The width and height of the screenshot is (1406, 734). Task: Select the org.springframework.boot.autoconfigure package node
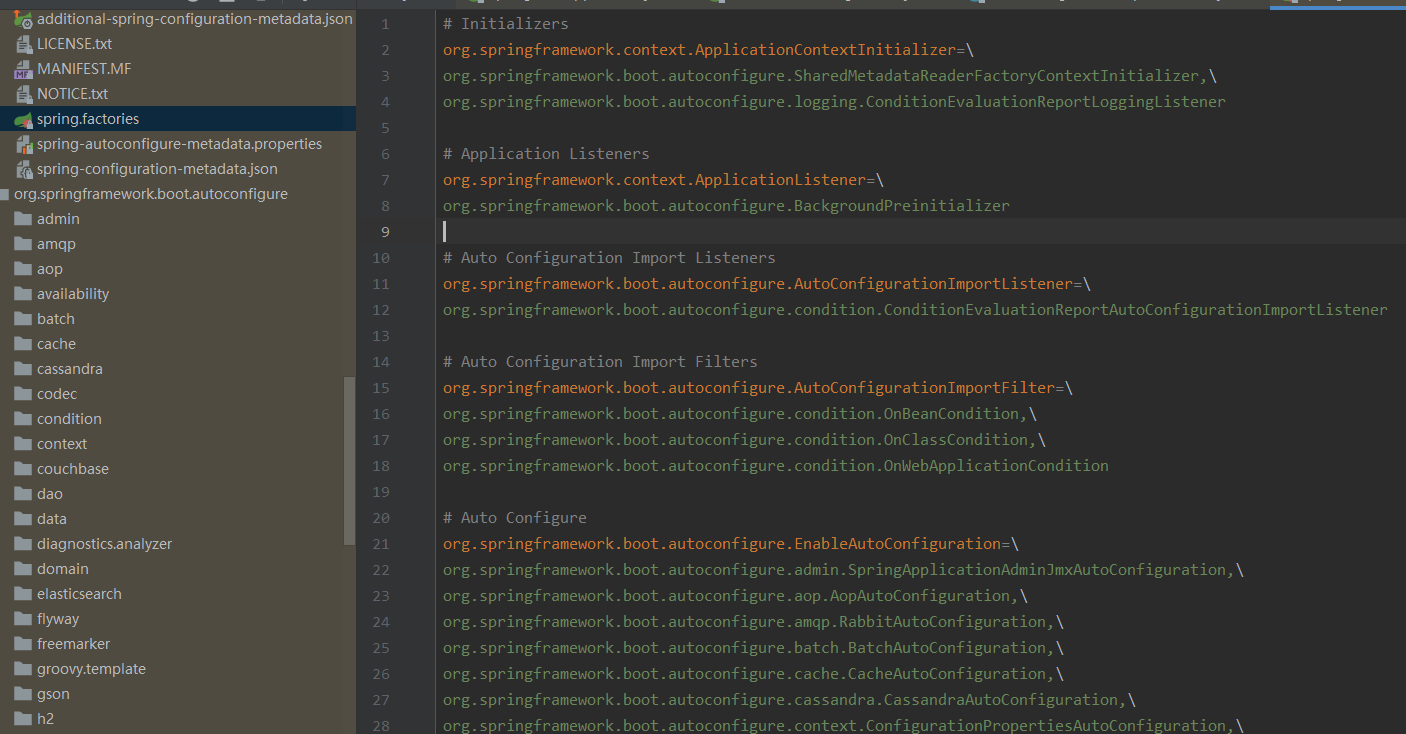[x=150, y=194]
